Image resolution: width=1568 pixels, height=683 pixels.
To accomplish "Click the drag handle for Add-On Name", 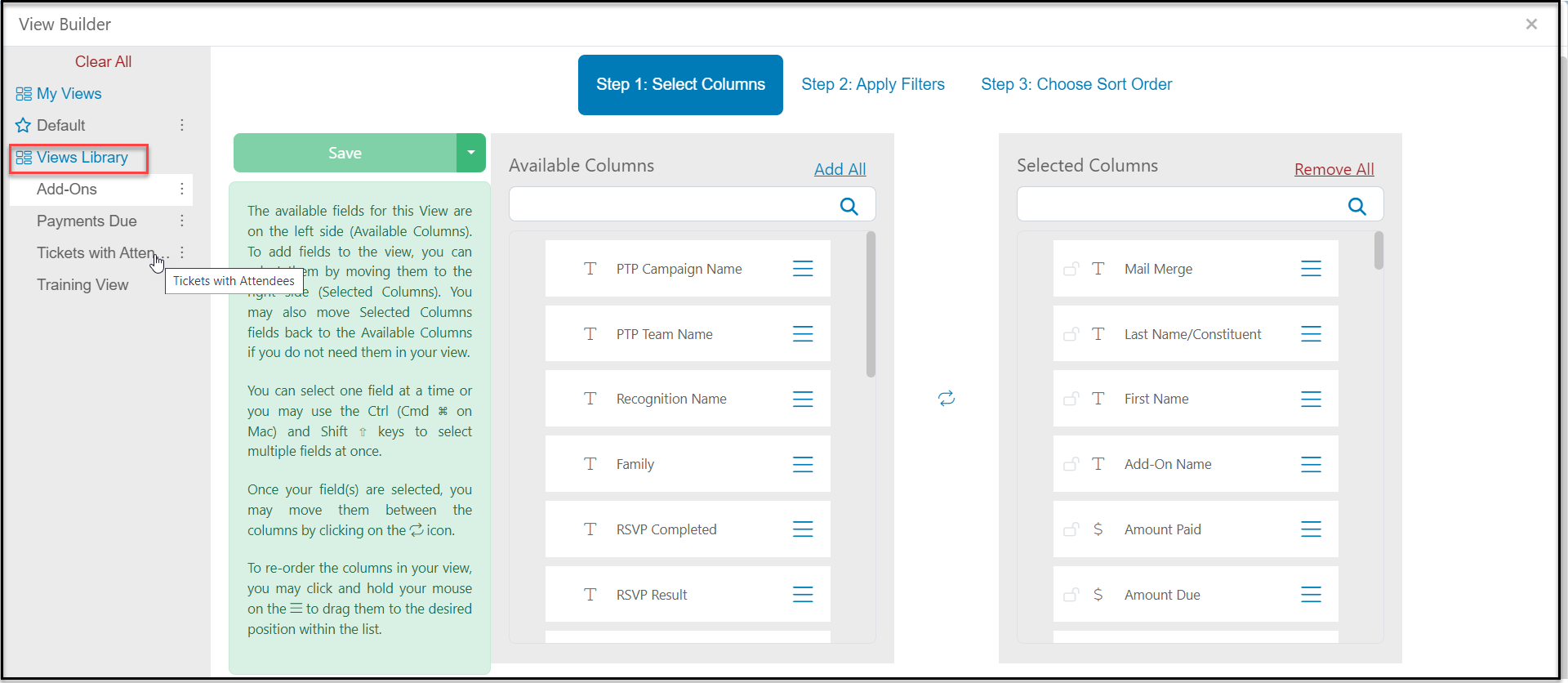I will click(x=1311, y=464).
